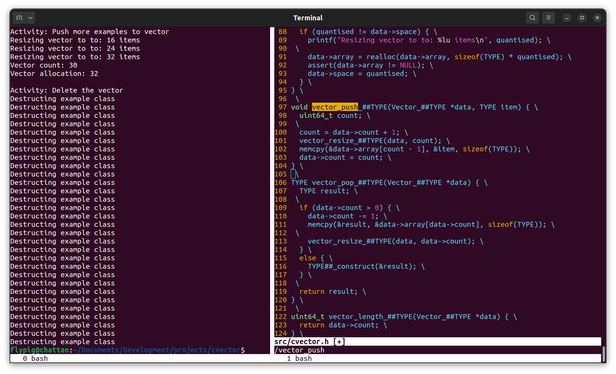Click 'Resizing vector to to: 24 items' line
Viewport: 616px width, 374px height.
pyautogui.click(x=75, y=48)
